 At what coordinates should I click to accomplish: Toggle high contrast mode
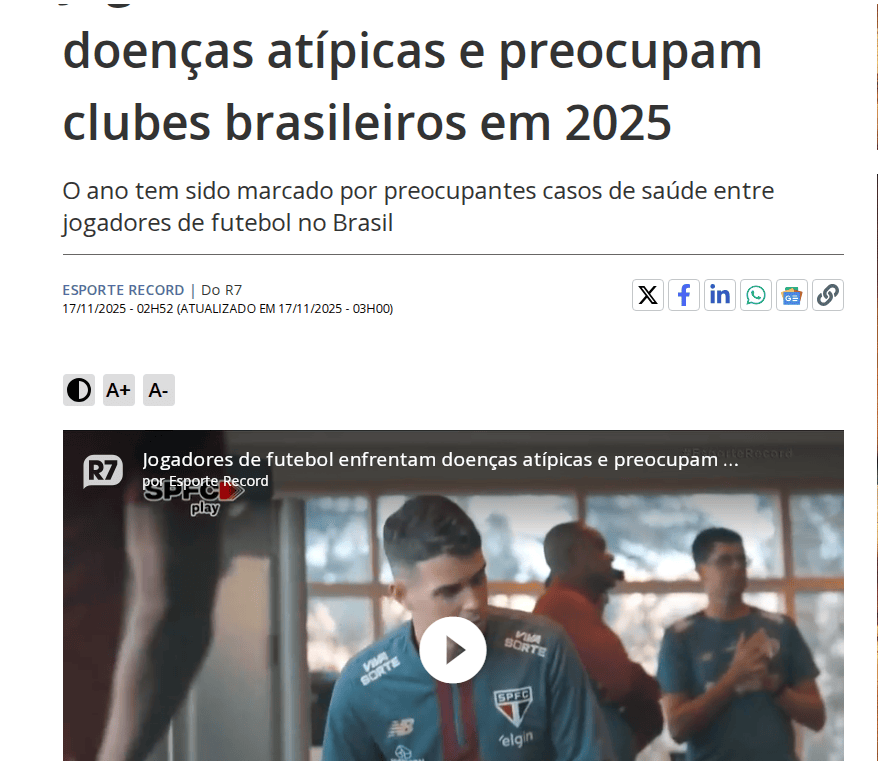(x=79, y=390)
